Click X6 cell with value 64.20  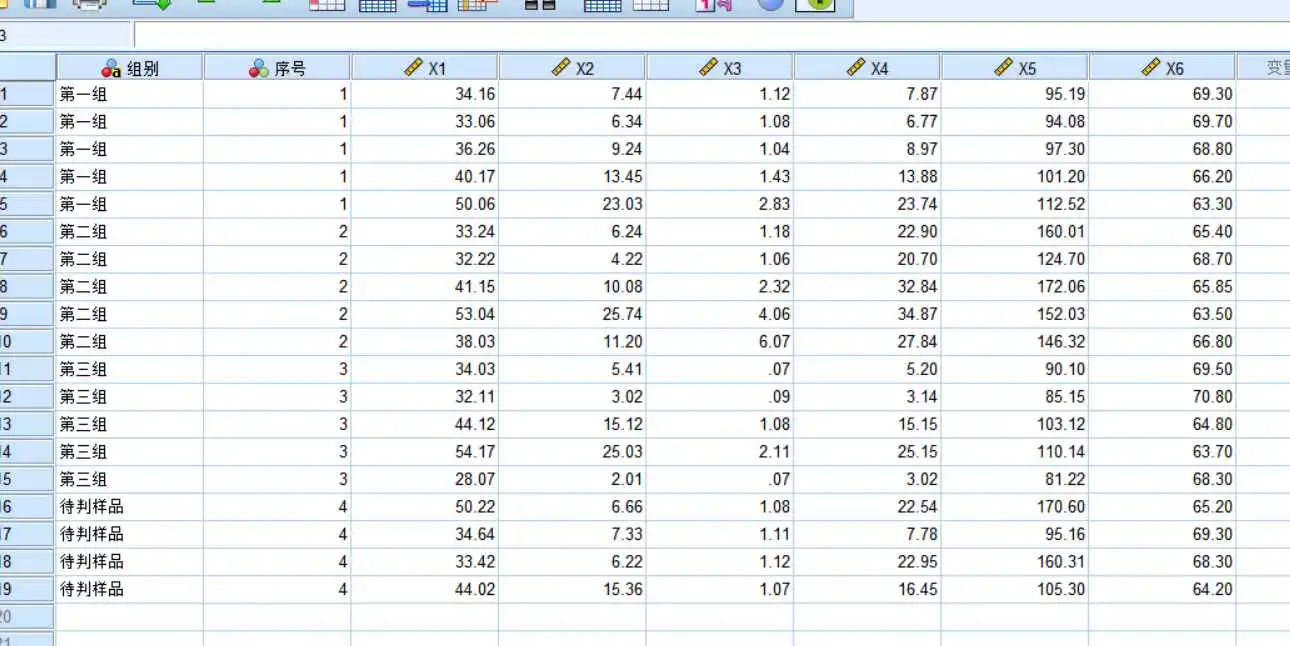click(x=1163, y=590)
